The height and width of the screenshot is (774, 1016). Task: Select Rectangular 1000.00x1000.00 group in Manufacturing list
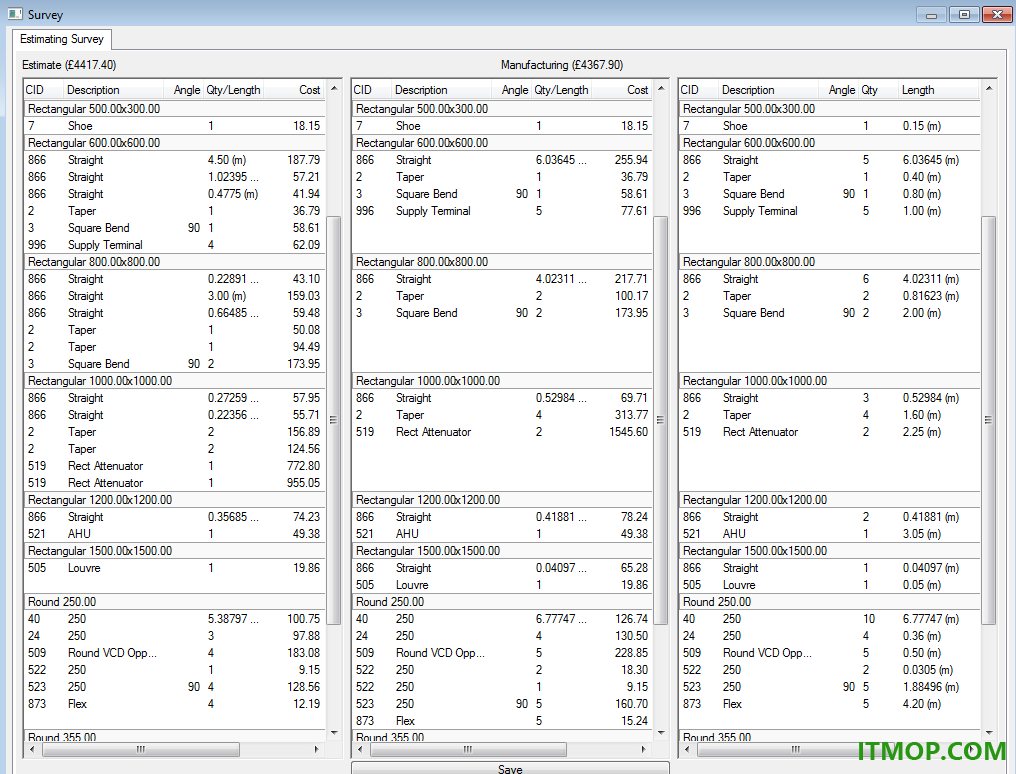502,381
